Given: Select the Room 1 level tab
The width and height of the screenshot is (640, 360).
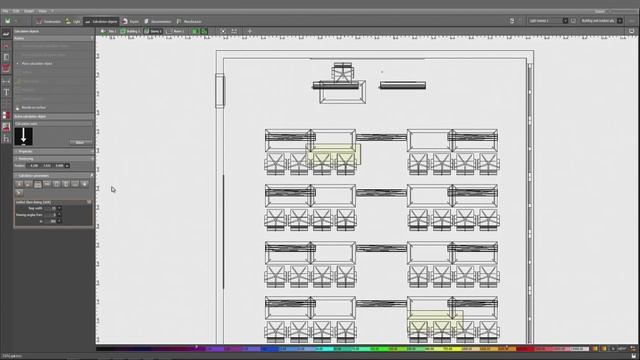Looking at the screenshot, I should pos(176,31).
